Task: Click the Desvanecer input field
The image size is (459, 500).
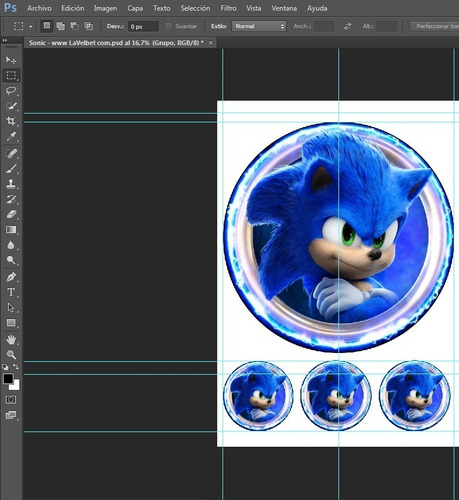Action: [143, 26]
